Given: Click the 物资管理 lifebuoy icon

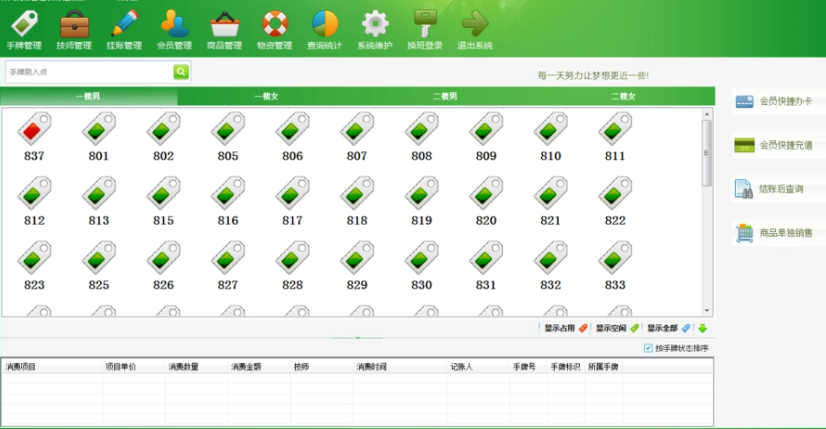Looking at the screenshot, I should pyautogui.click(x=274, y=28).
